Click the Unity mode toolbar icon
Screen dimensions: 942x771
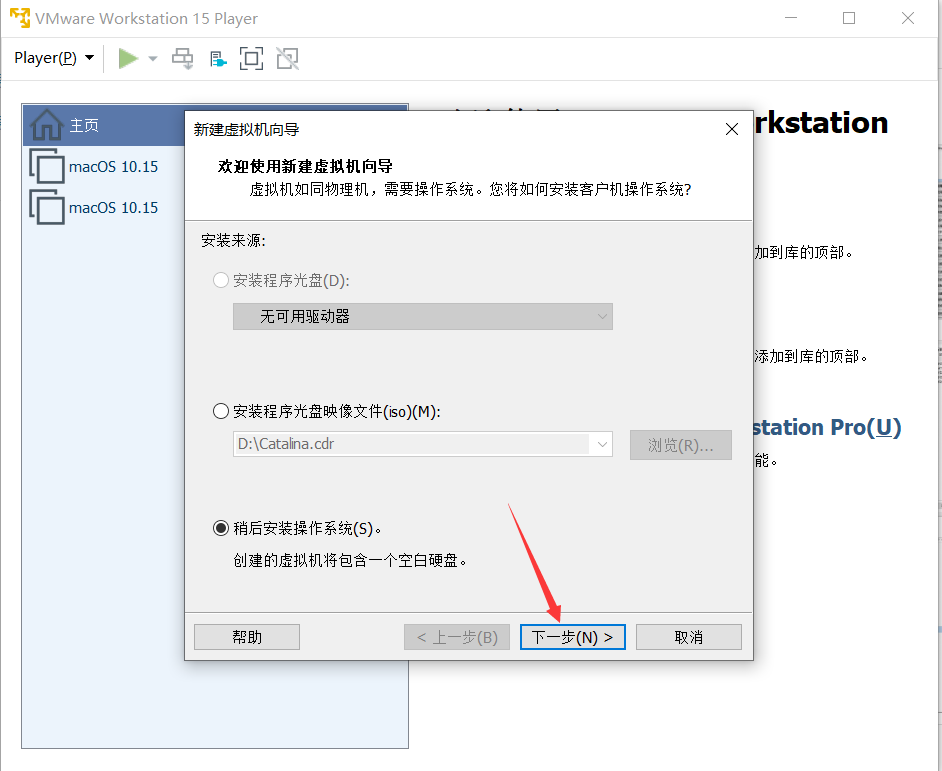[x=287, y=58]
